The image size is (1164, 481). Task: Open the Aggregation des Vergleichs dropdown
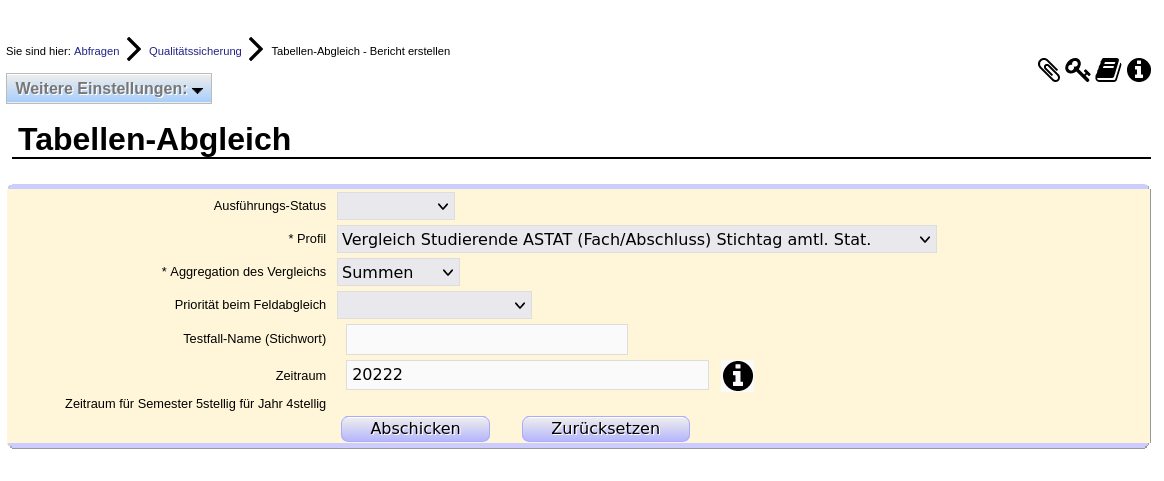[398, 272]
